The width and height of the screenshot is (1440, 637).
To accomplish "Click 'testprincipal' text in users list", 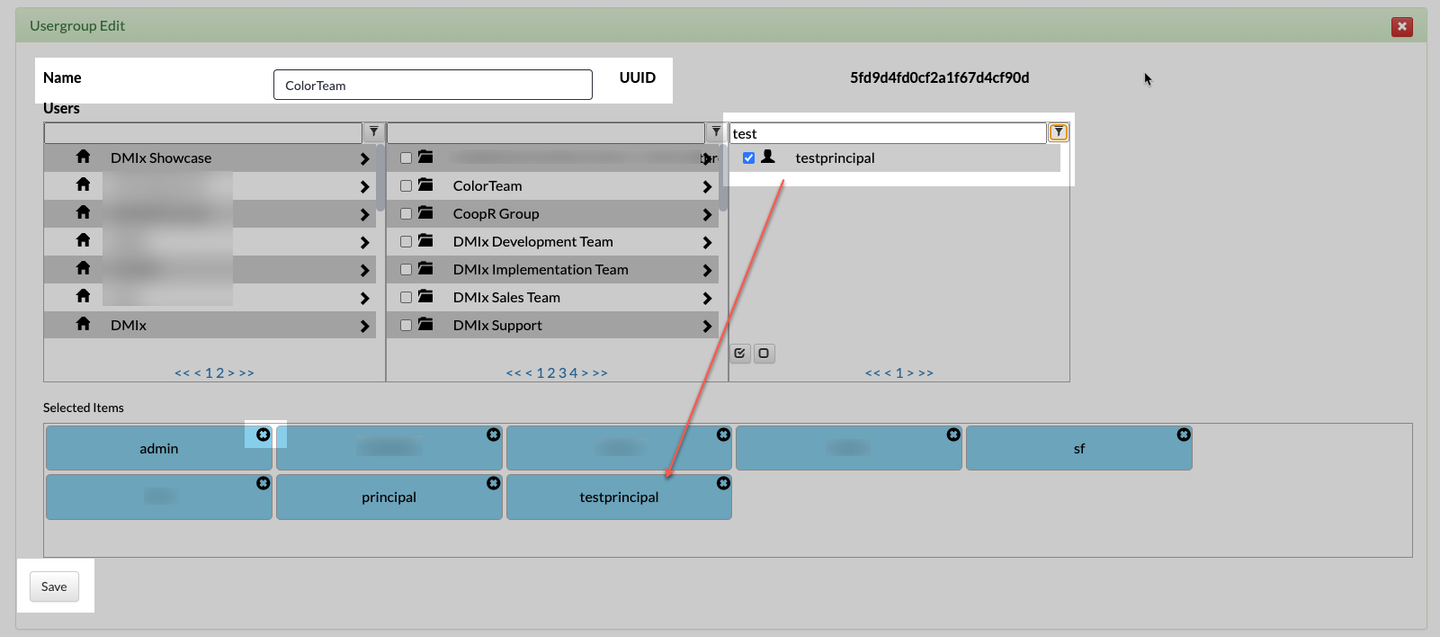I will pos(835,158).
